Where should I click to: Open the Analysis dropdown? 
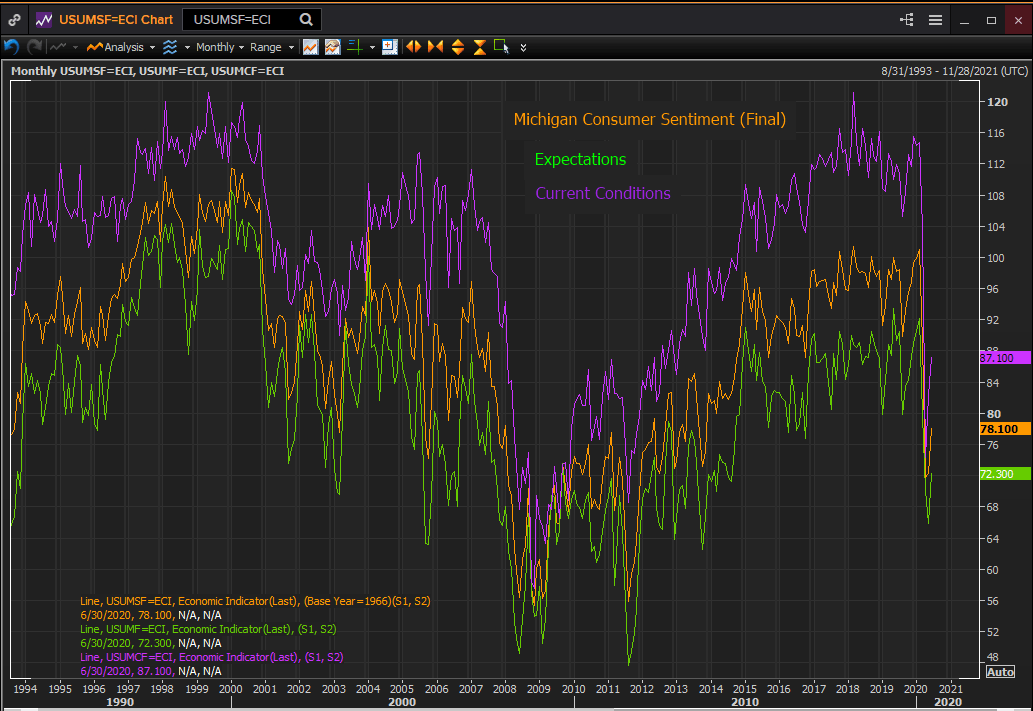tap(122, 47)
